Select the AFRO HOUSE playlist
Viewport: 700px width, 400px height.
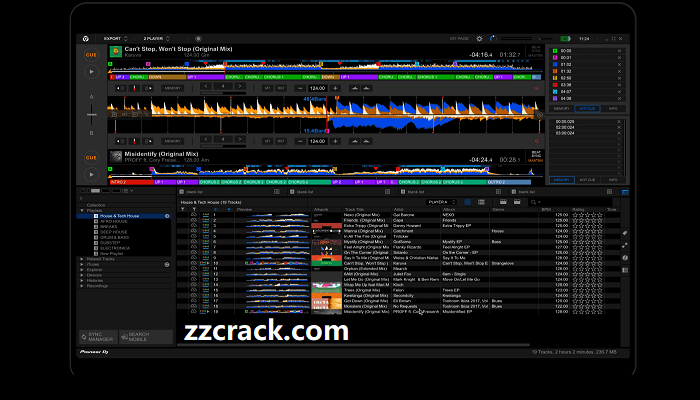click(x=113, y=221)
